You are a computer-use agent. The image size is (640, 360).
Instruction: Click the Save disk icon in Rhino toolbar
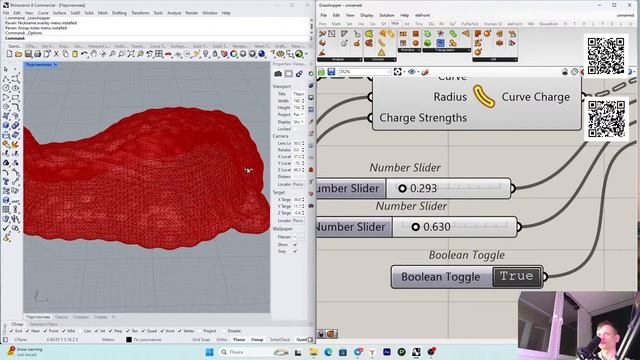click(x=28, y=54)
